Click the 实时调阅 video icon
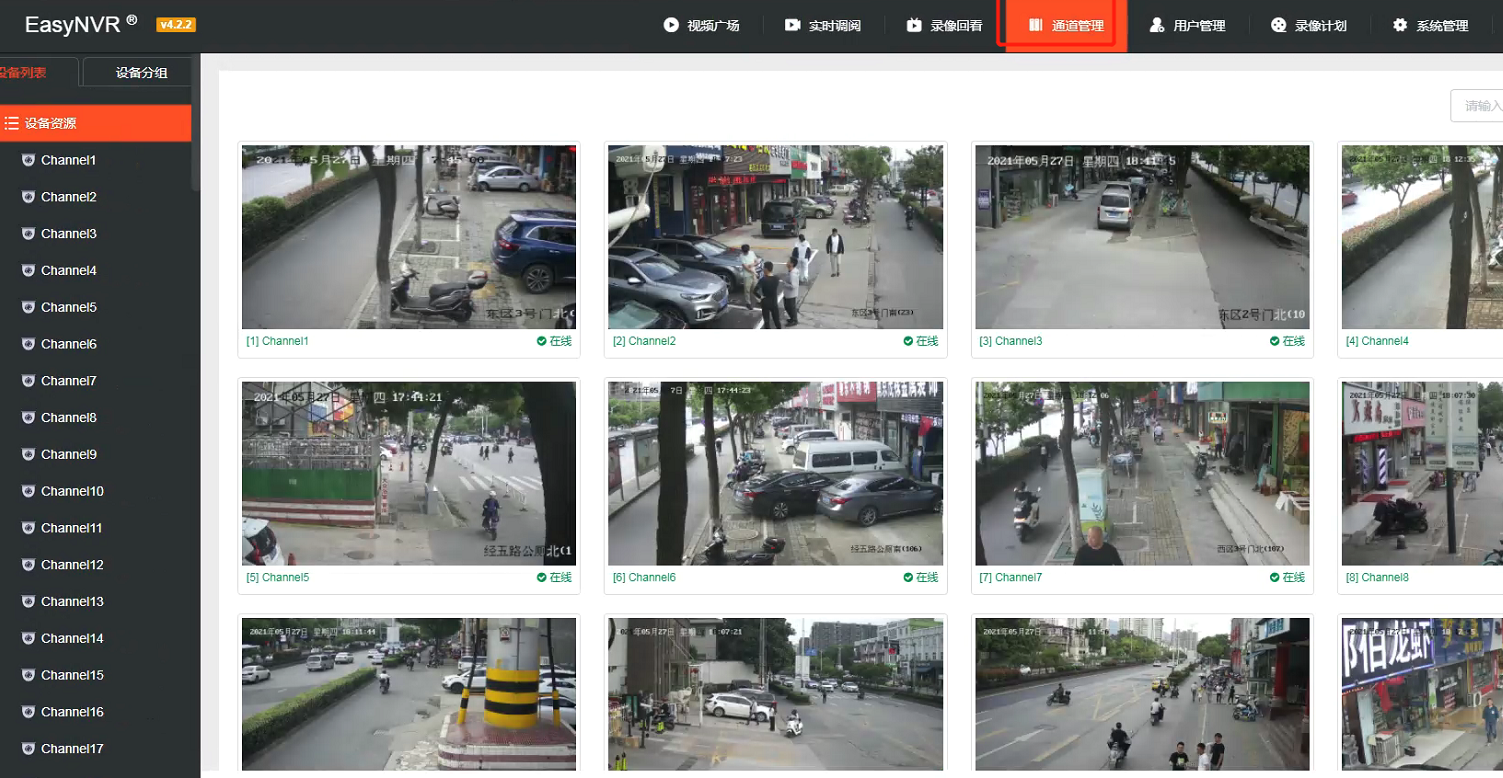This screenshot has width=1503, height=778. tap(792, 25)
